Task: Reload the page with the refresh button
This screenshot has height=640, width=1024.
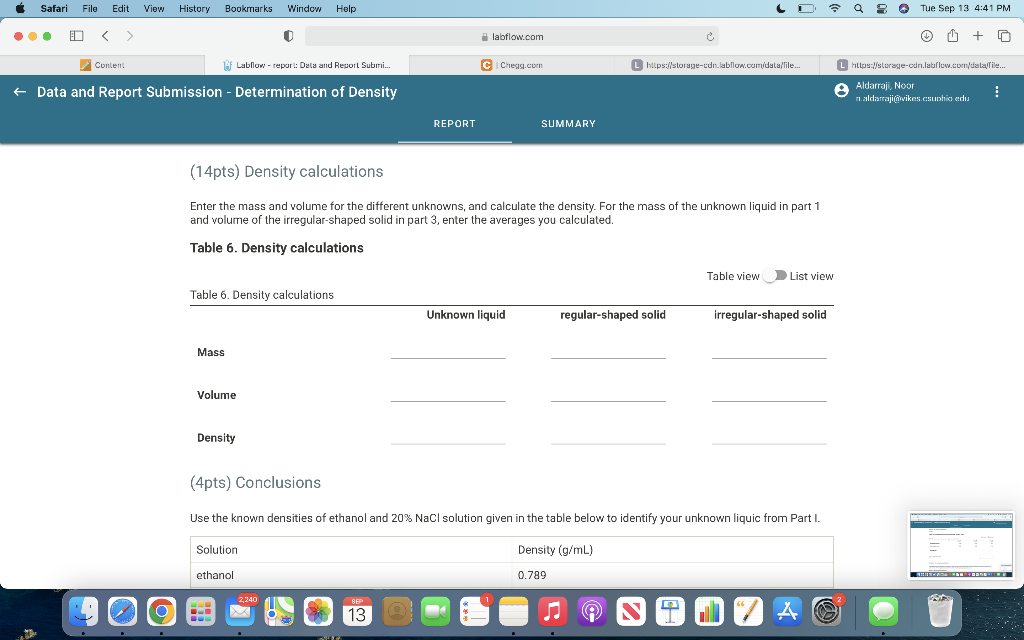Action: [708, 35]
